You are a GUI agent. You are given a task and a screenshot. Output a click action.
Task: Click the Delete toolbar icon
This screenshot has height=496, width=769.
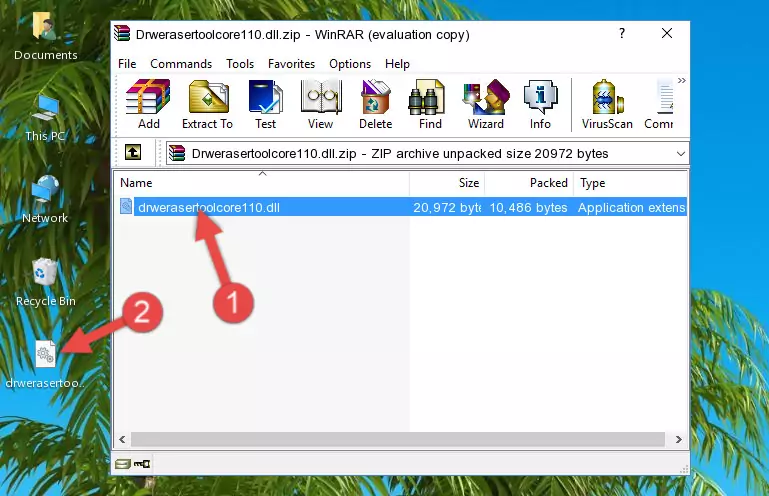click(x=376, y=104)
